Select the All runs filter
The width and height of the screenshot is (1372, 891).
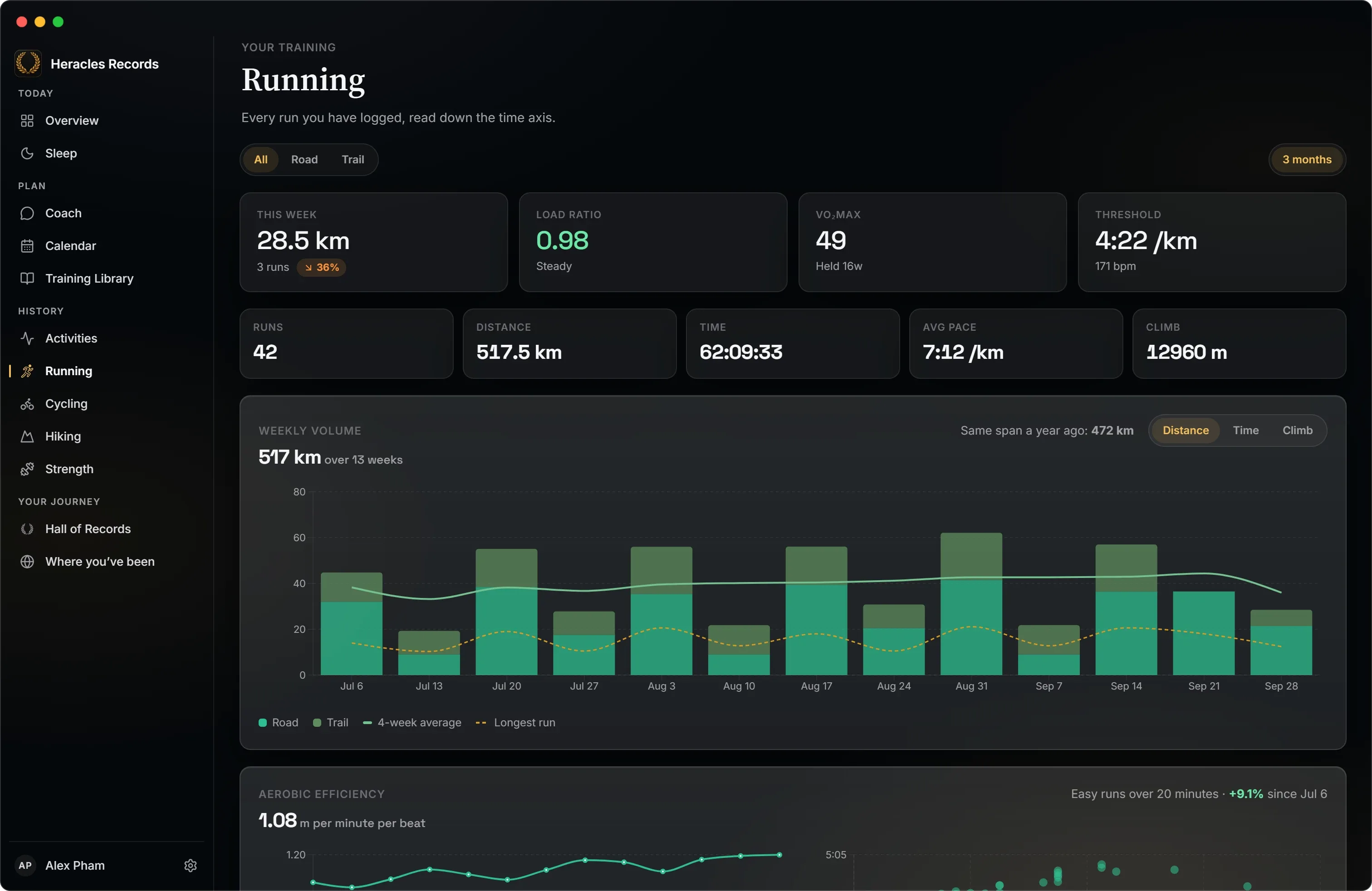click(x=260, y=160)
